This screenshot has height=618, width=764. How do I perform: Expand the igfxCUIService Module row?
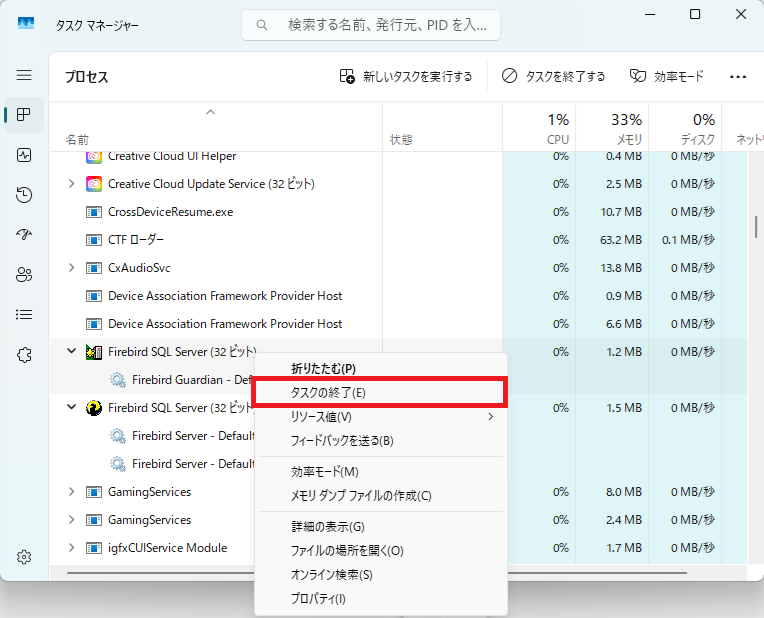pyautogui.click(x=71, y=548)
